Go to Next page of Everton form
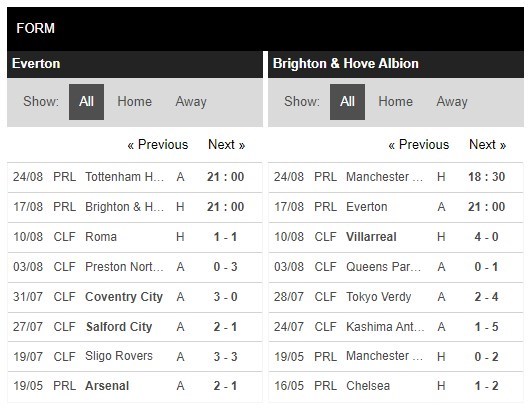Image resolution: width=530 pixels, height=415 pixels. coord(226,145)
